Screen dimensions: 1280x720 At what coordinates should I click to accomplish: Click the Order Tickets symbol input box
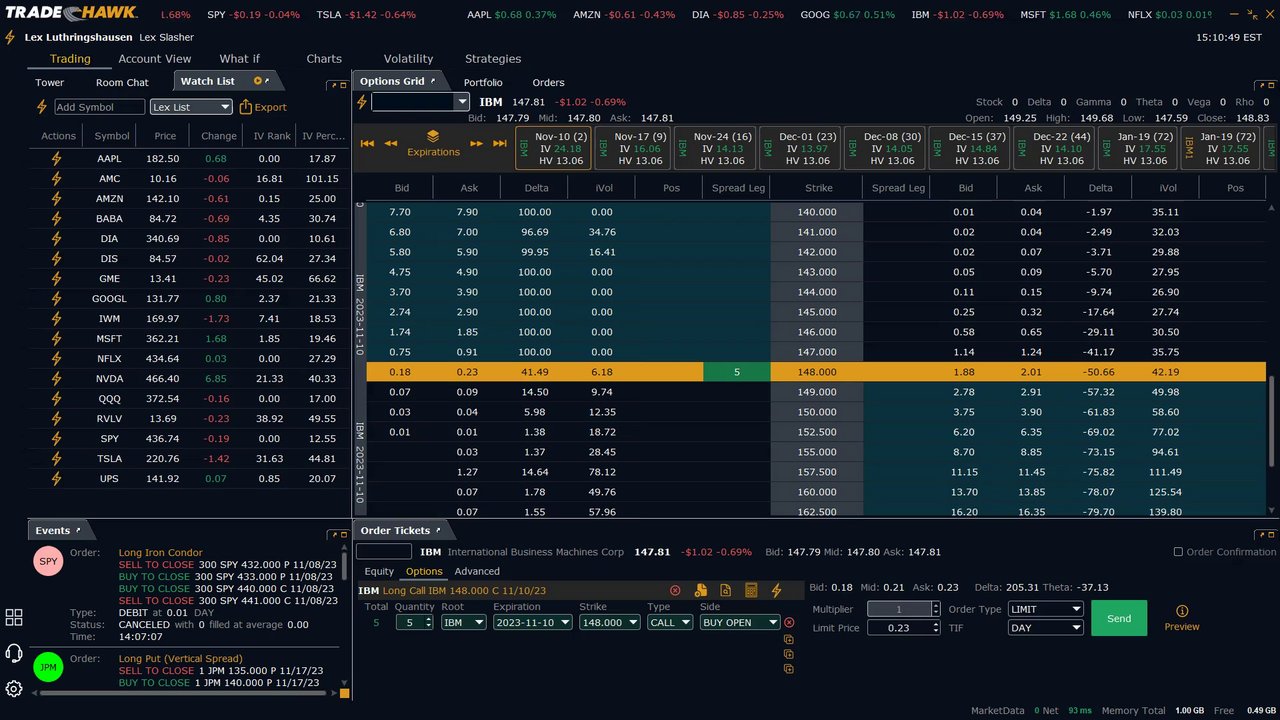coord(384,552)
